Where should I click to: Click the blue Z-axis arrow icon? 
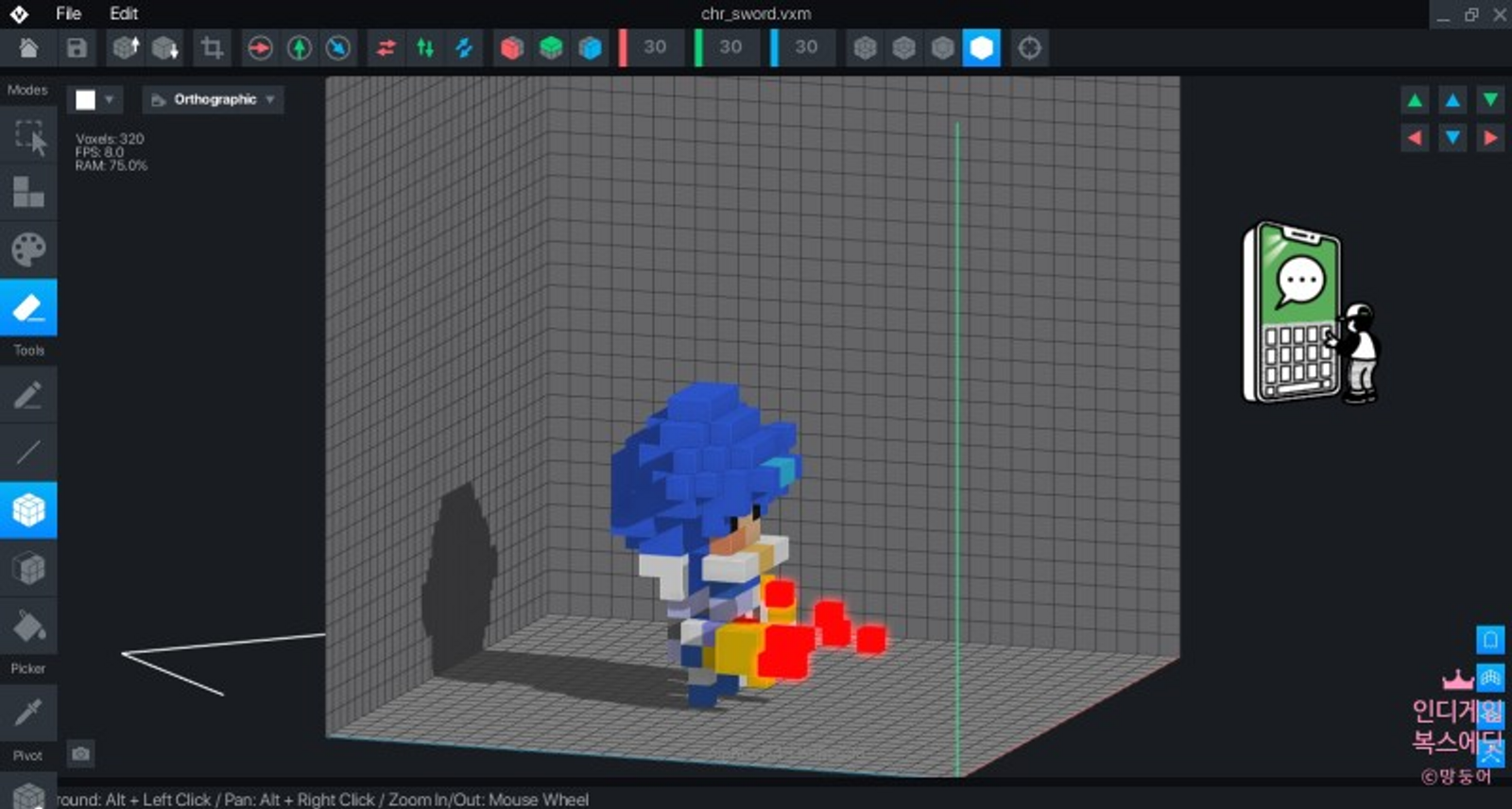338,48
